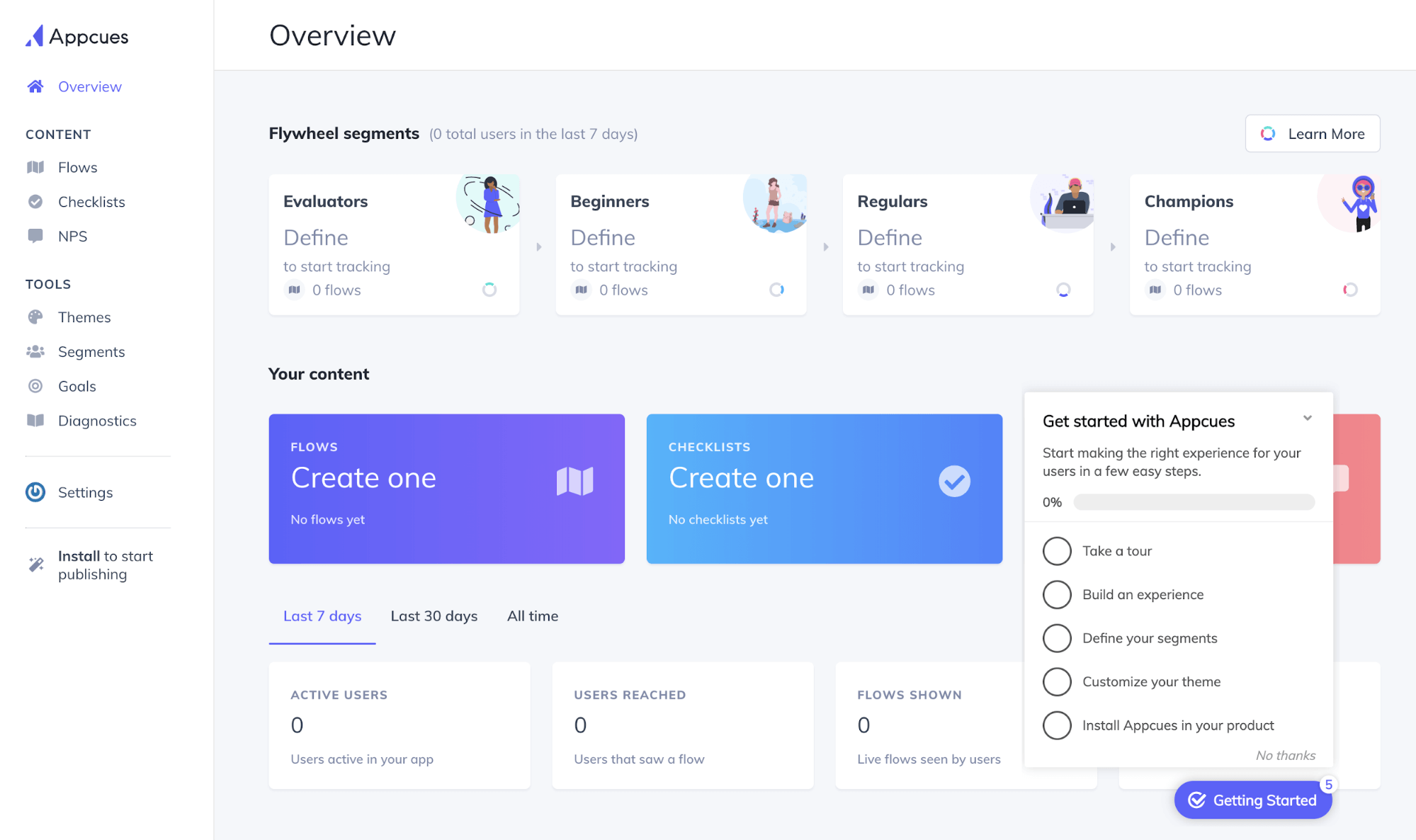Click No thanks link
Viewport: 1416px width, 840px height.
click(x=1286, y=756)
